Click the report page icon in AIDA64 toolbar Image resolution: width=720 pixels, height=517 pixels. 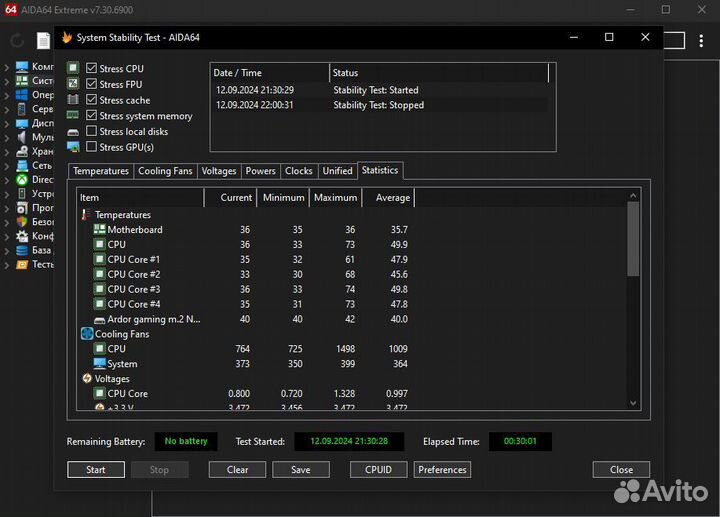click(x=43, y=40)
